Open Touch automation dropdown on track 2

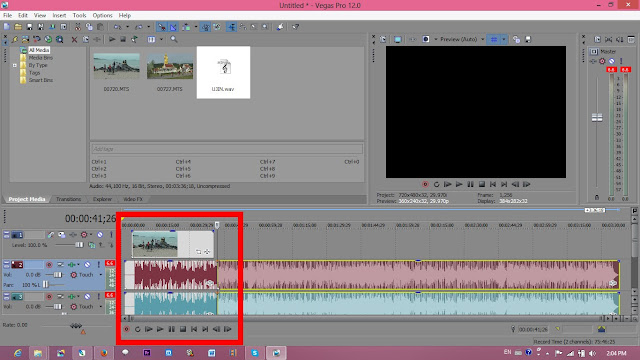coord(100,275)
